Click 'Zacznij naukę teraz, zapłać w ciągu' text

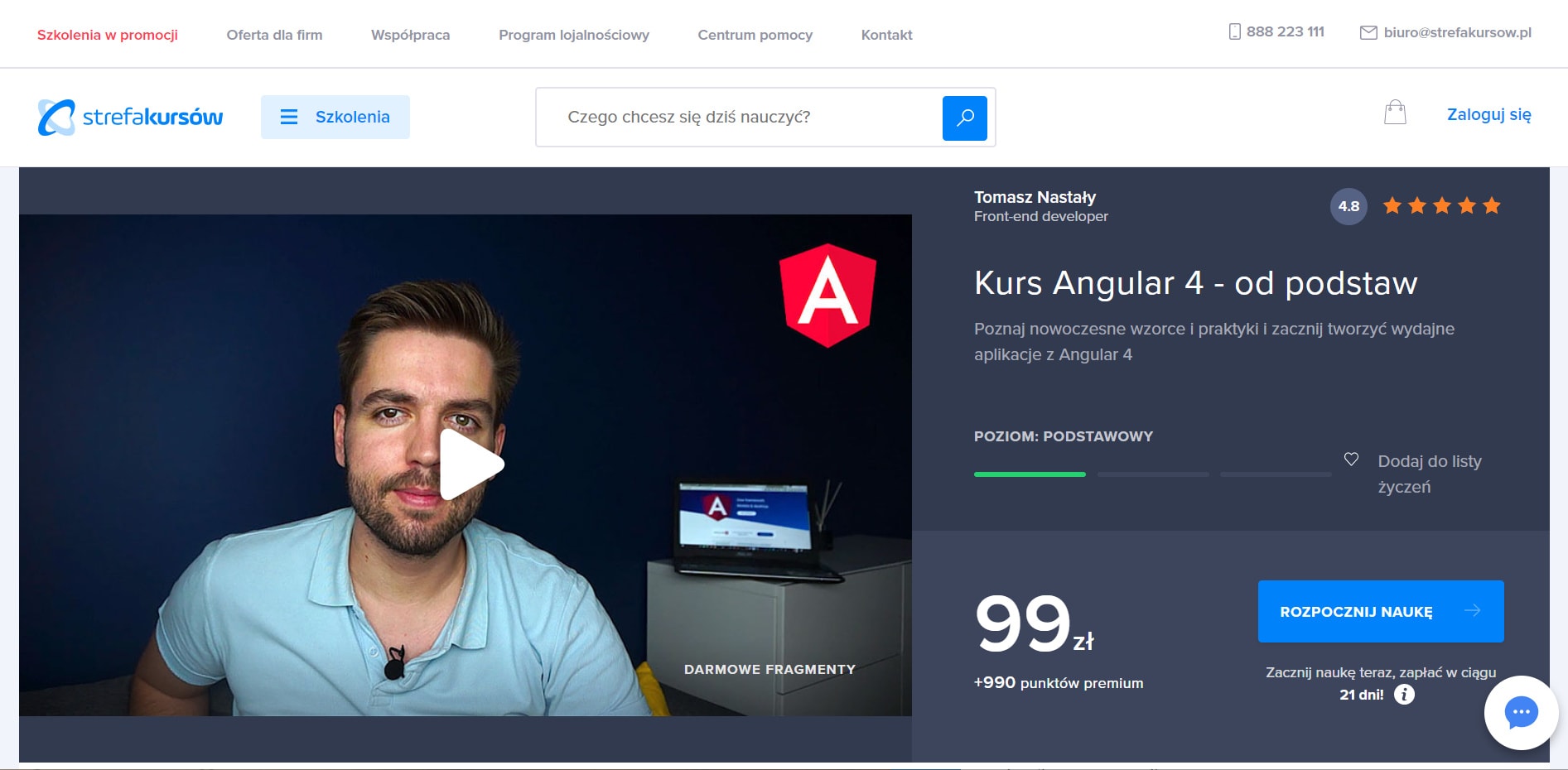[1381, 672]
